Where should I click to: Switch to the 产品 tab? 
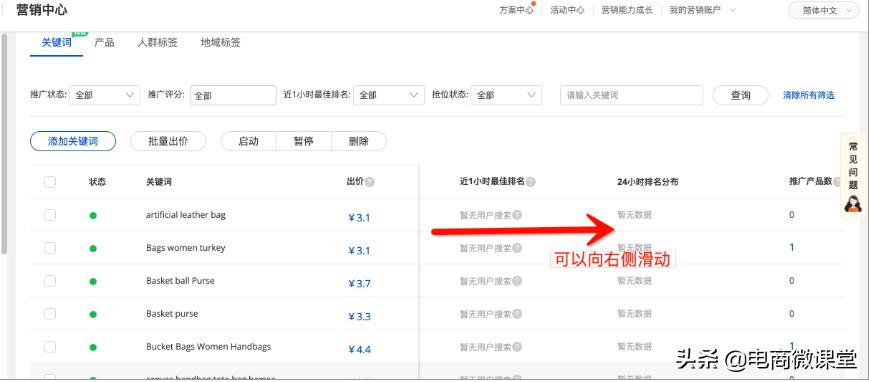coord(104,43)
